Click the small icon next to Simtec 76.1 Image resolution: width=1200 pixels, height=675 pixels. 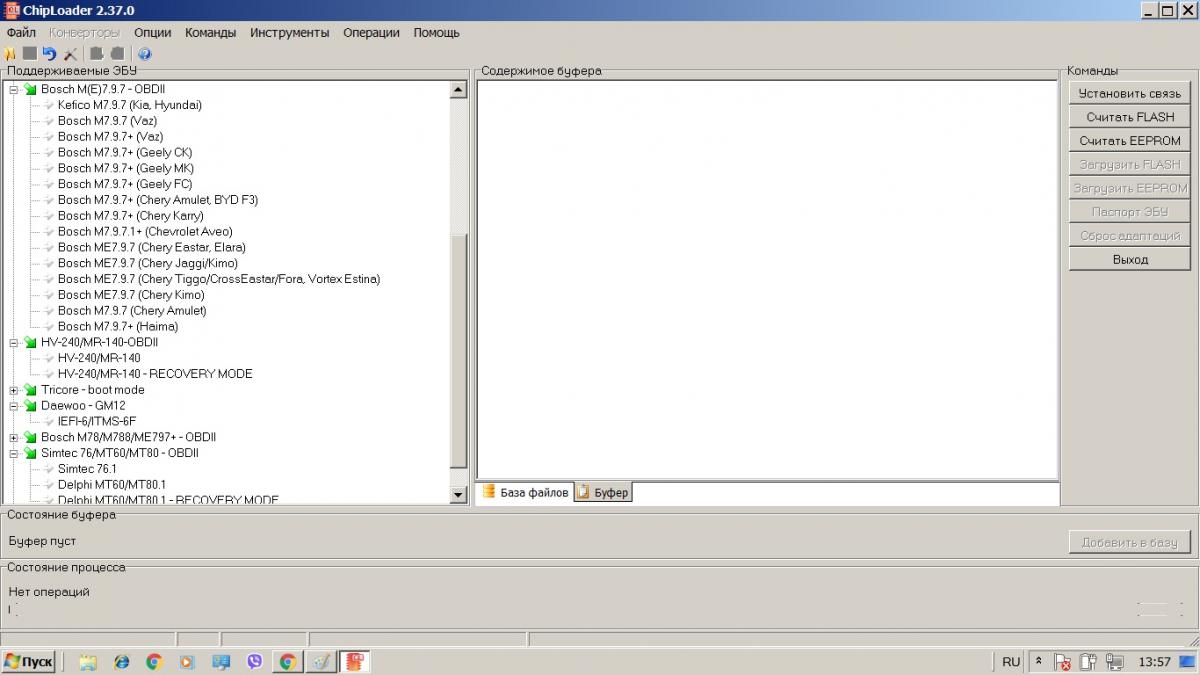coord(47,469)
